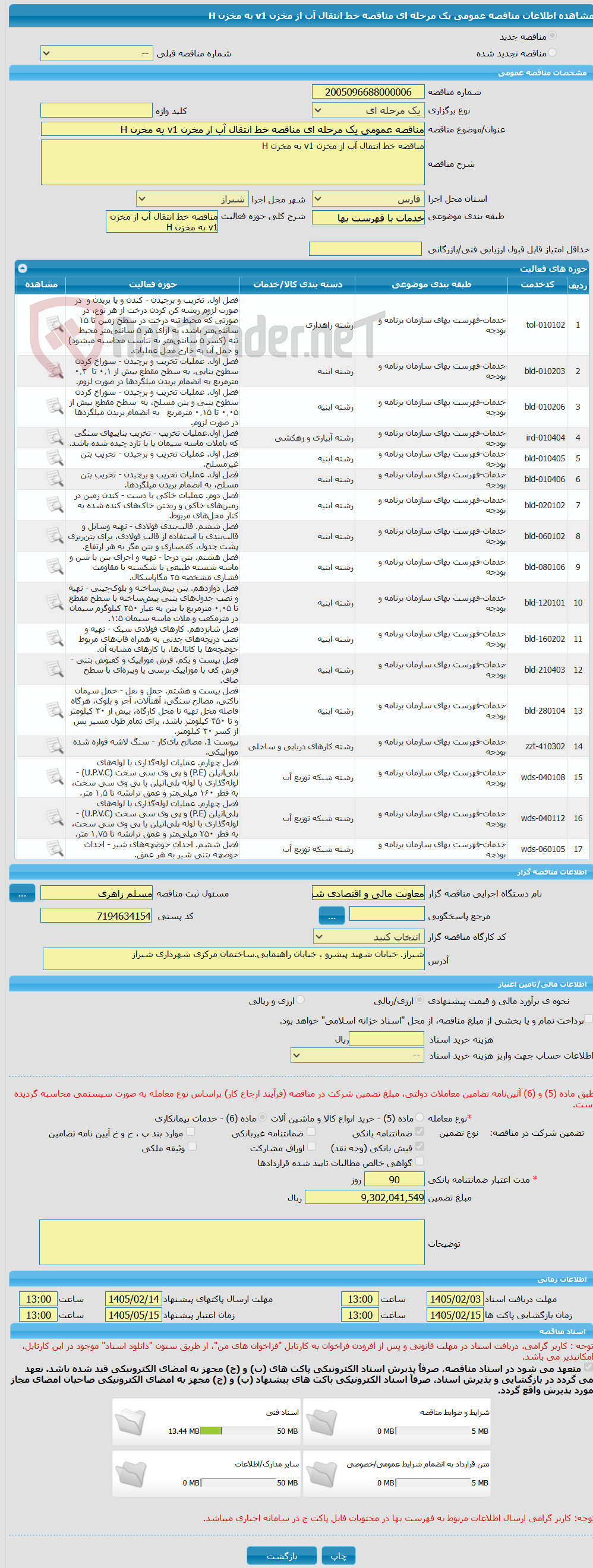Screen dimensions: 593x1568
Task: Collapse the حوزه های فعالیت panel
Action: click(x=23, y=268)
